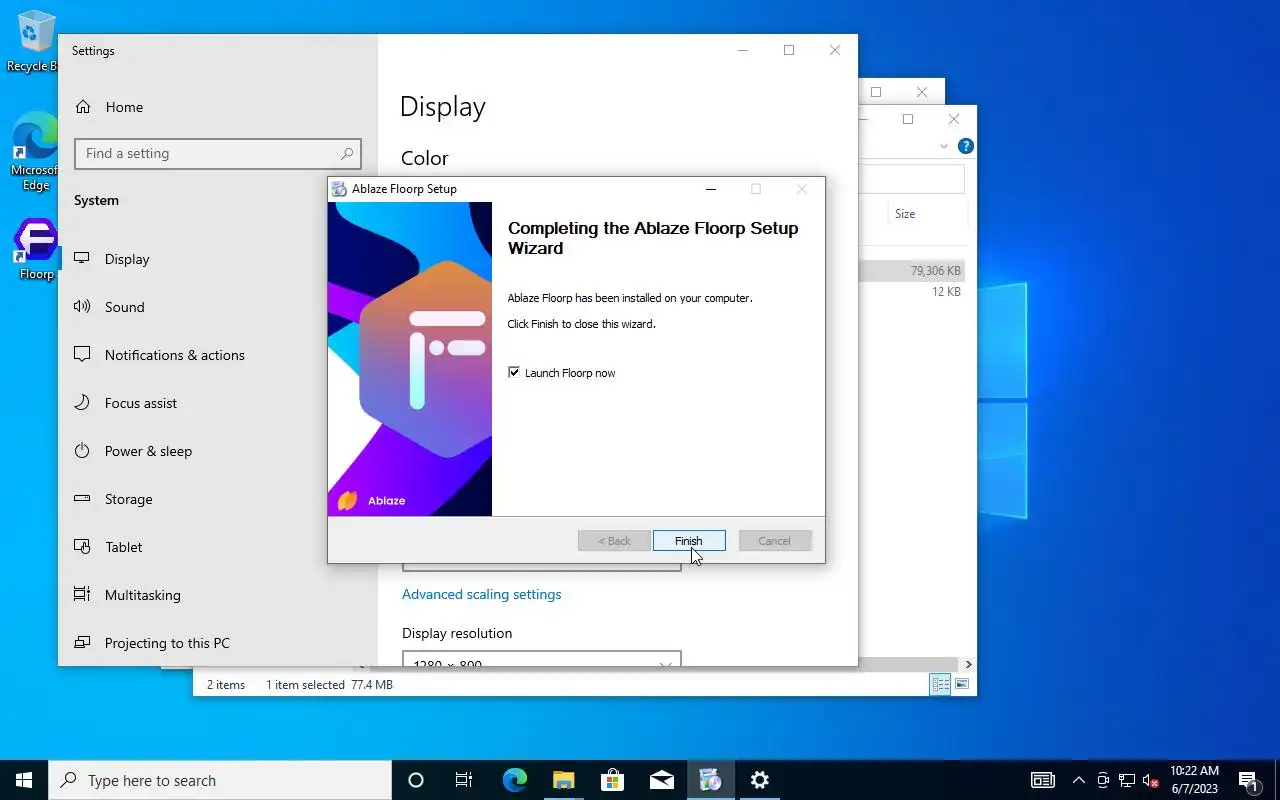Click the File Explorer scrollbar right arrow

pos(968,664)
